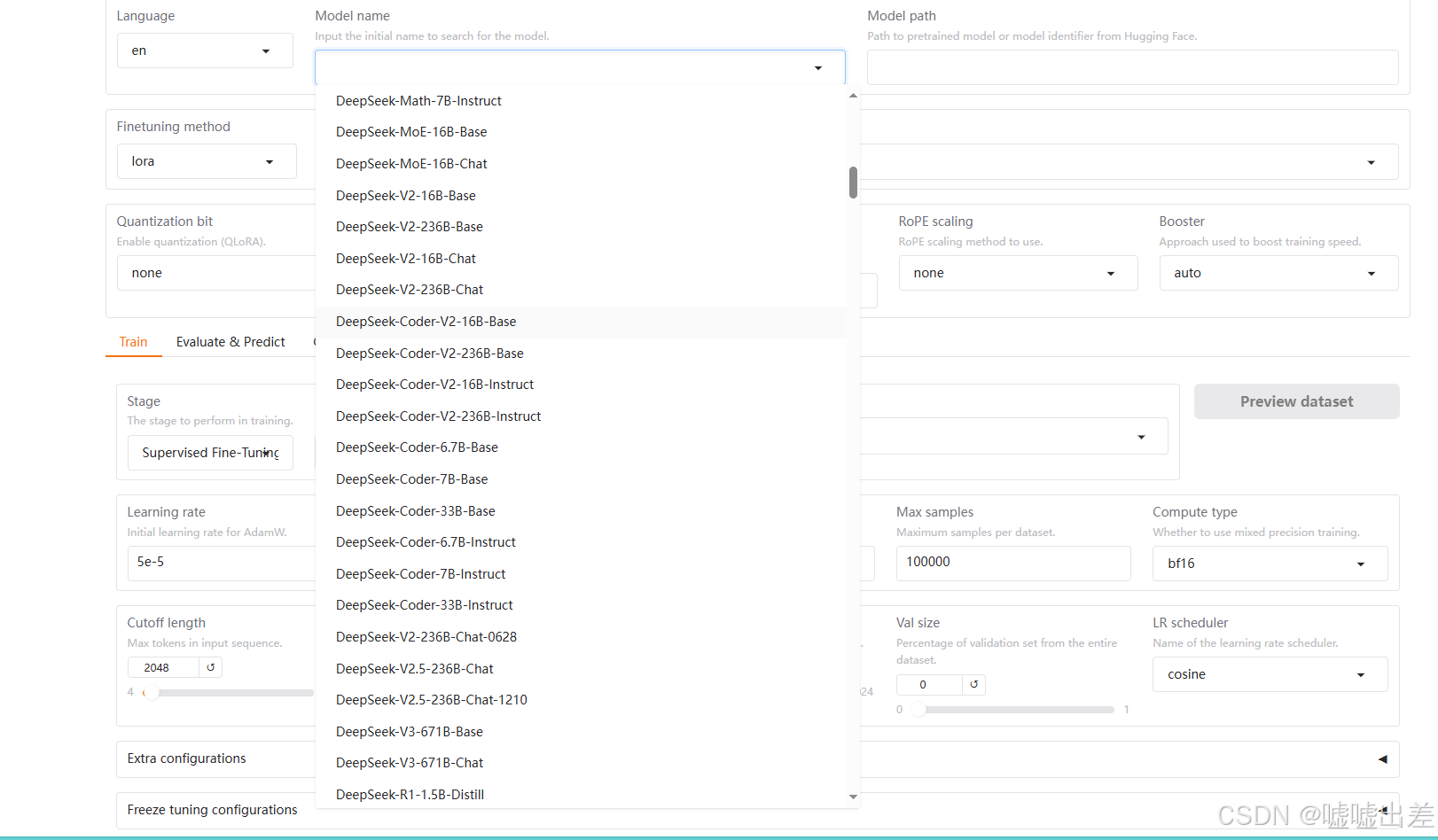Open the Language dropdown showing en

point(205,51)
